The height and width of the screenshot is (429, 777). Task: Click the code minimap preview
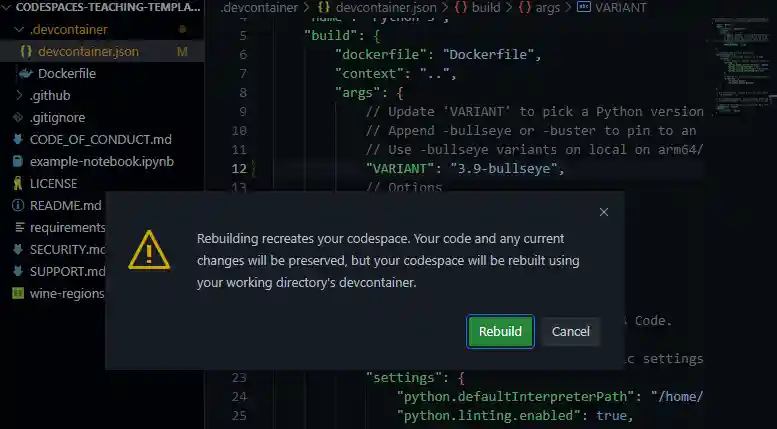[x=743, y=64]
